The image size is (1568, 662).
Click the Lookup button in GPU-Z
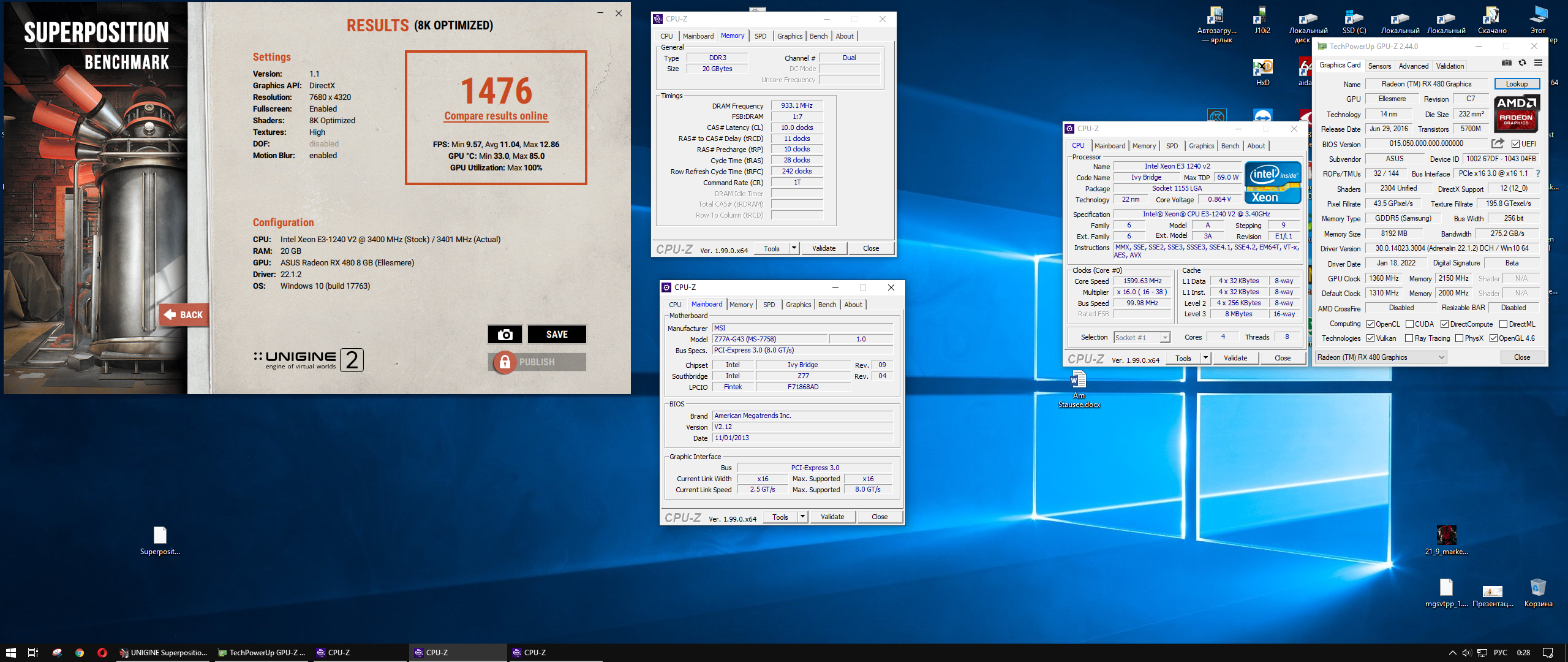click(1517, 84)
